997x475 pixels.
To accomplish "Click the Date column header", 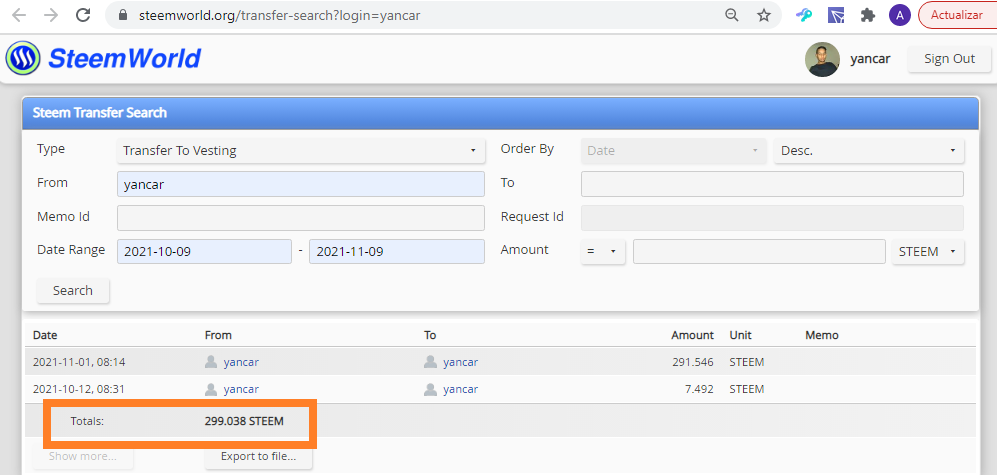I will pyautogui.click(x=45, y=335).
